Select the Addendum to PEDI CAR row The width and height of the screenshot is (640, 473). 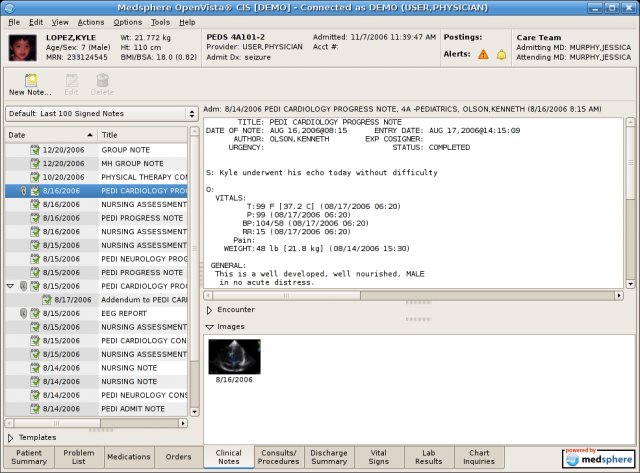click(96, 300)
